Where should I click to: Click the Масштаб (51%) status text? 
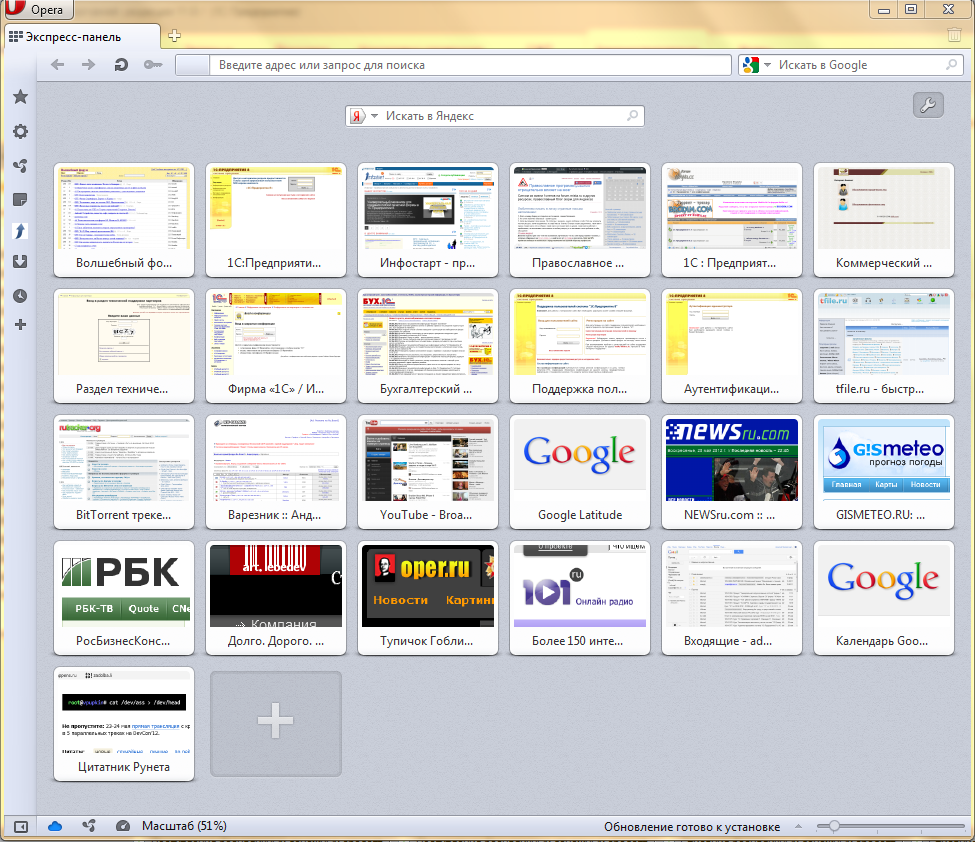click(184, 826)
